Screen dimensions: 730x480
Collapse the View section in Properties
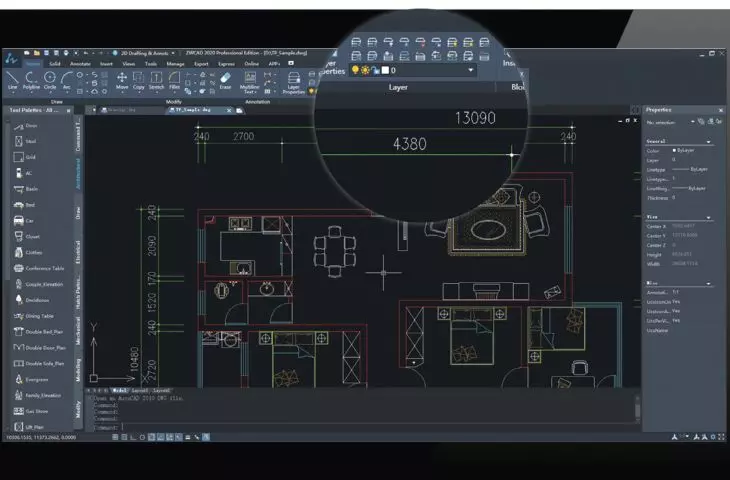(709, 217)
